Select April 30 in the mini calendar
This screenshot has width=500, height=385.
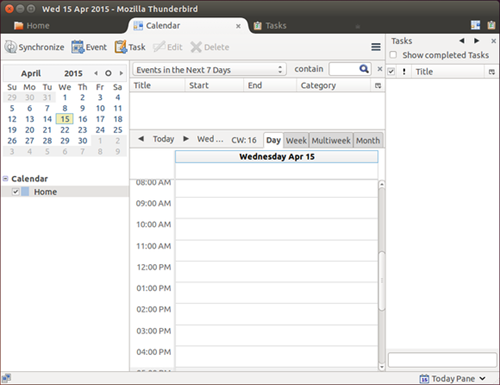[x=83, y=141]
